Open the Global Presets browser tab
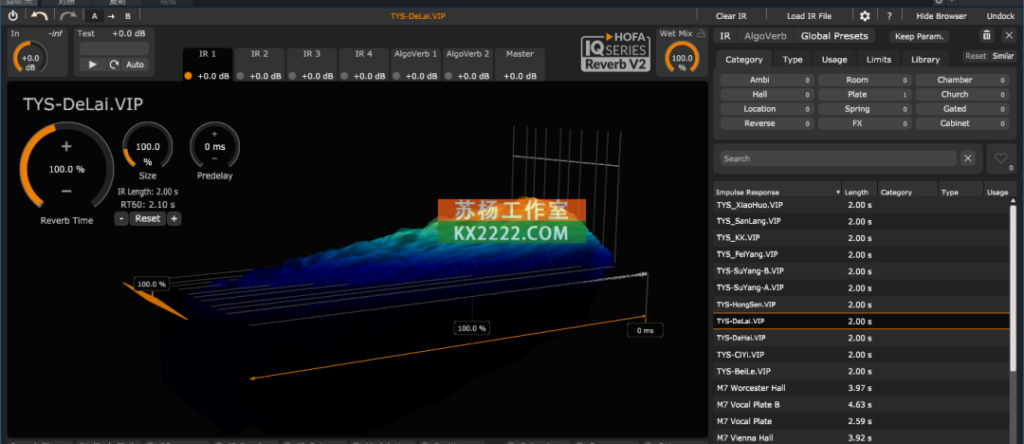 point(834,37)
